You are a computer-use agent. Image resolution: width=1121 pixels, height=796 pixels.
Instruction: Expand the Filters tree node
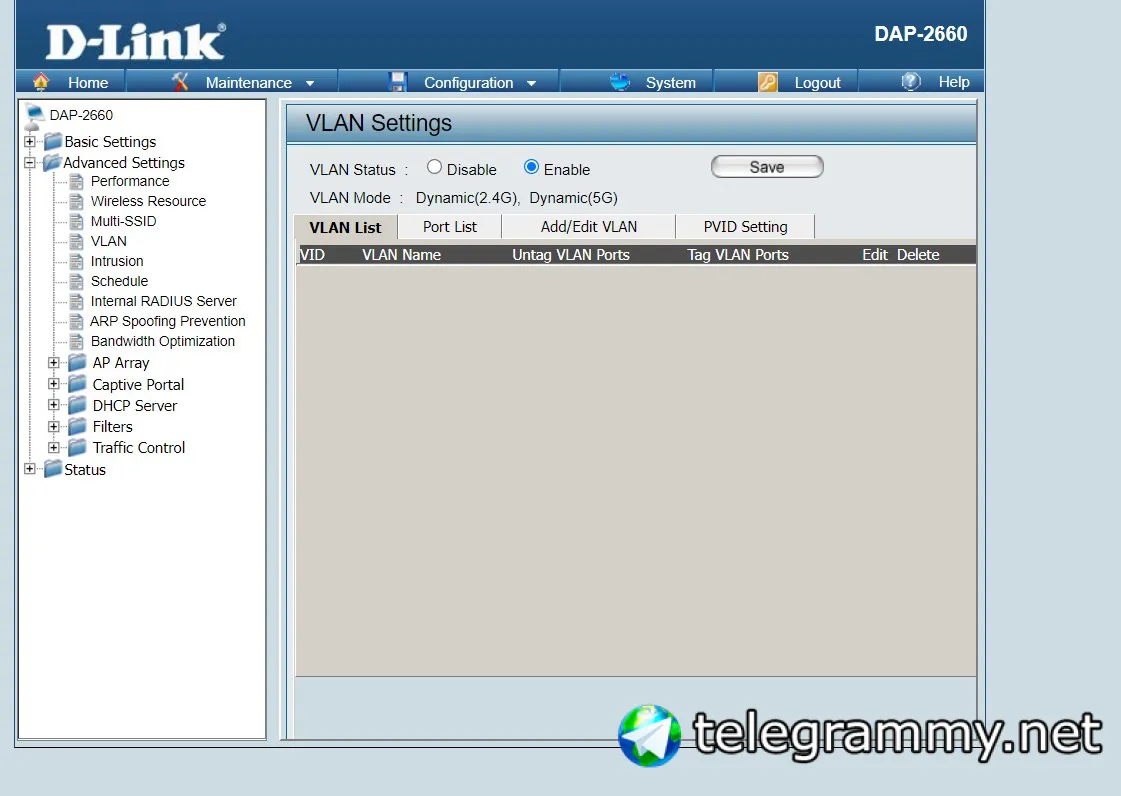54,426
